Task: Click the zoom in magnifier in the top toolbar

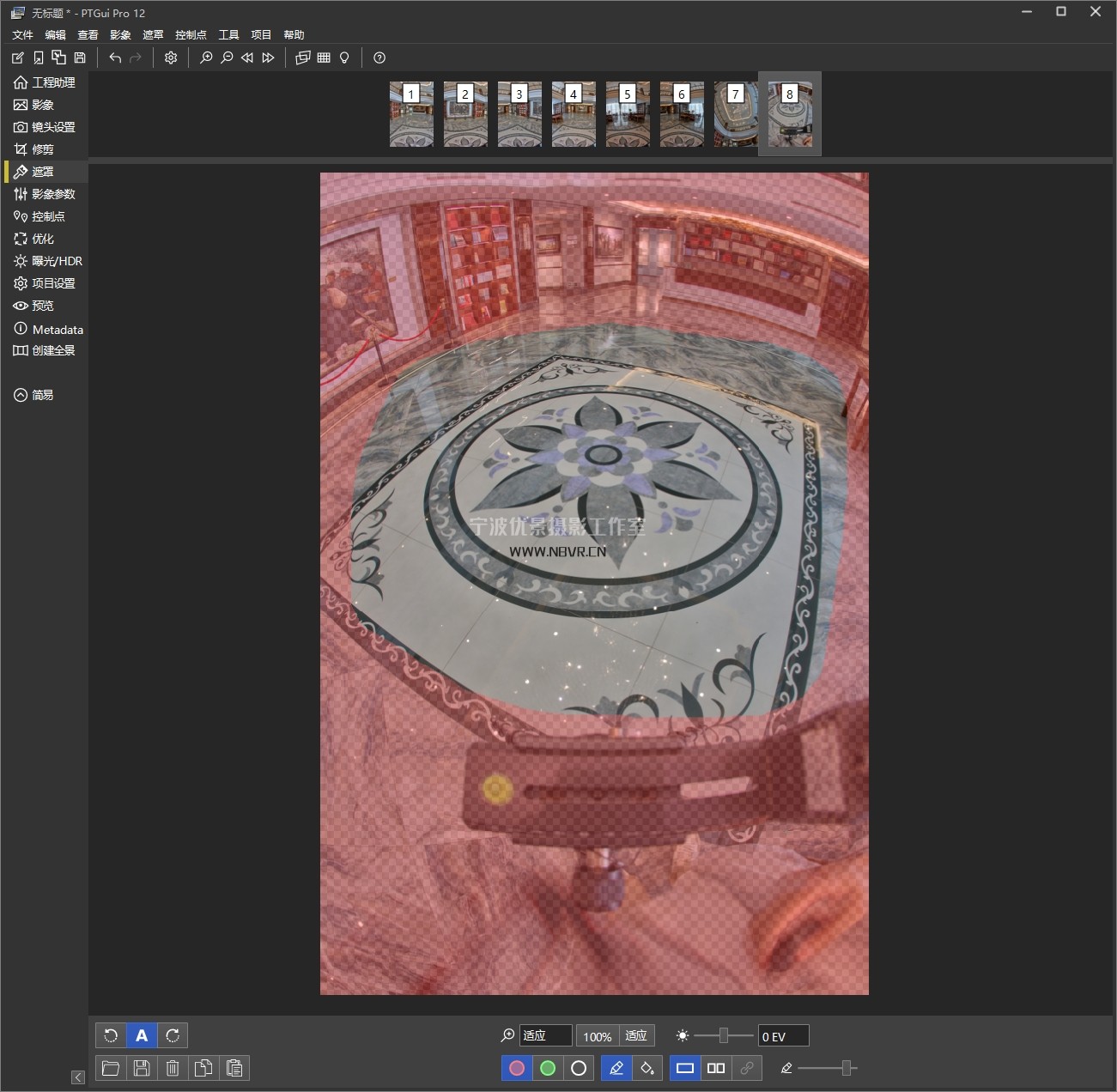Action: 206,58
